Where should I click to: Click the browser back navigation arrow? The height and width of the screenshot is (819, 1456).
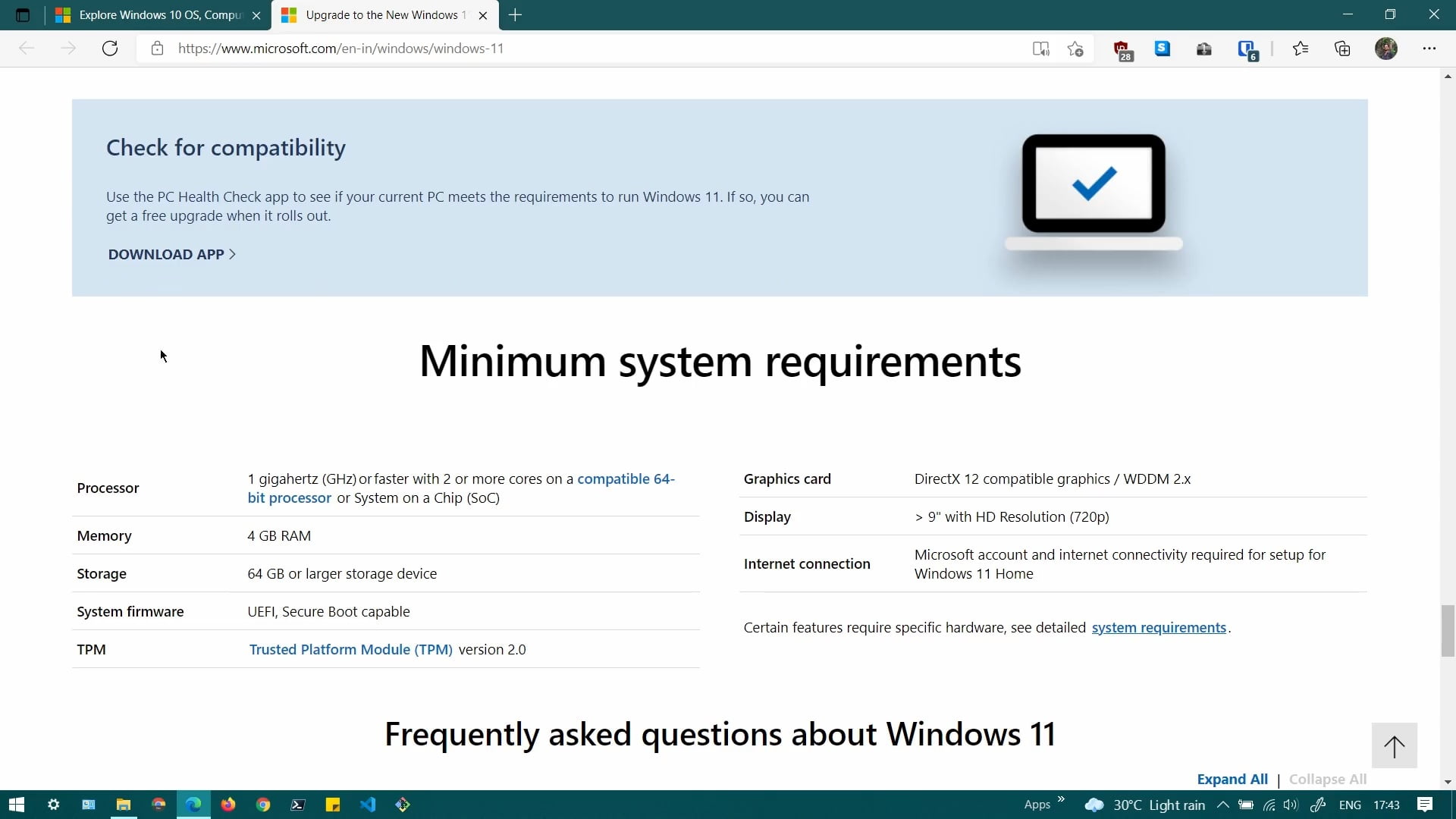pos(27,48)
